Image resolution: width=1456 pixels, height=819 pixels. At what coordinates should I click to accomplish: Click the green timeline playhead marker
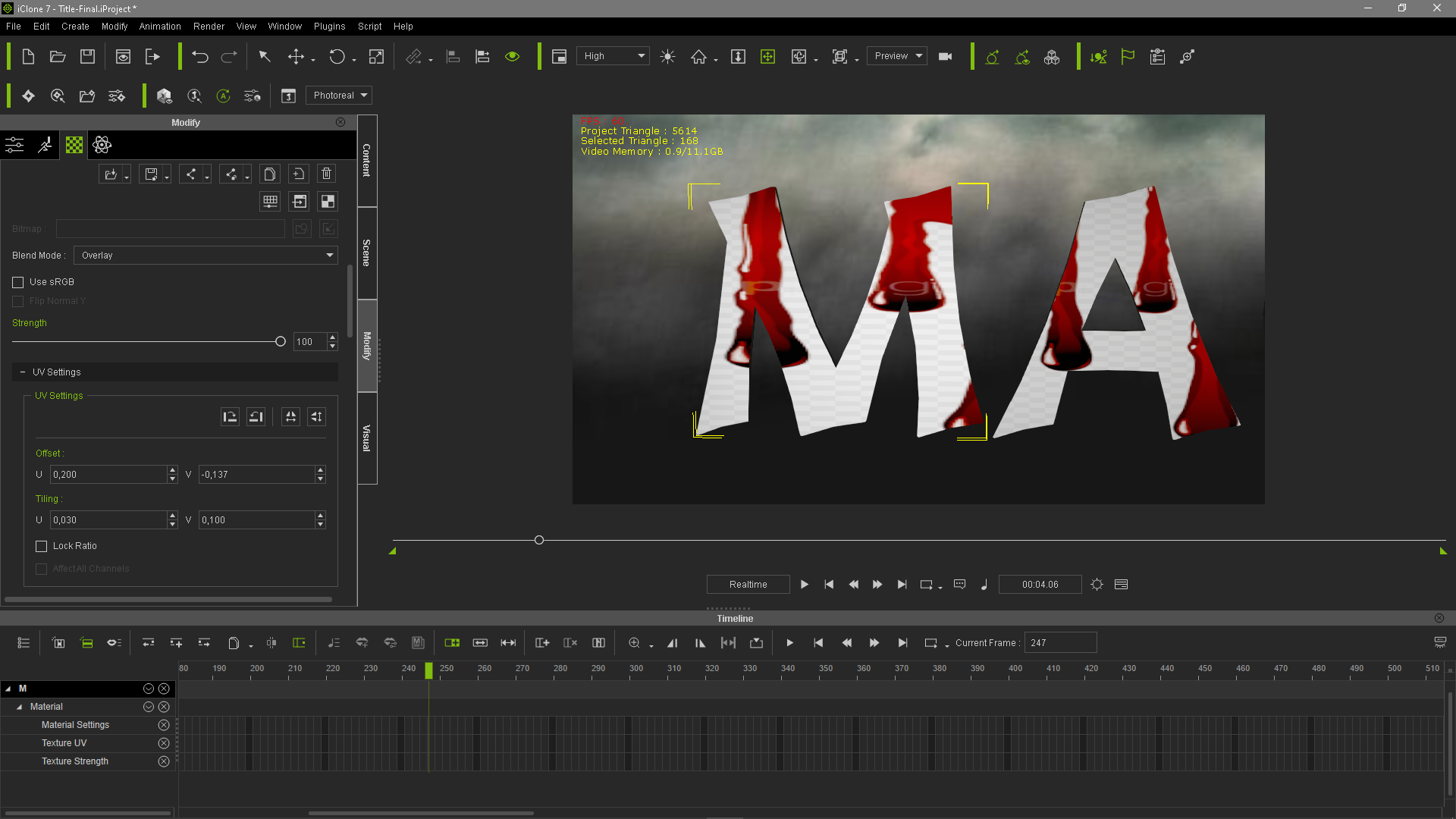click(428, 670)
